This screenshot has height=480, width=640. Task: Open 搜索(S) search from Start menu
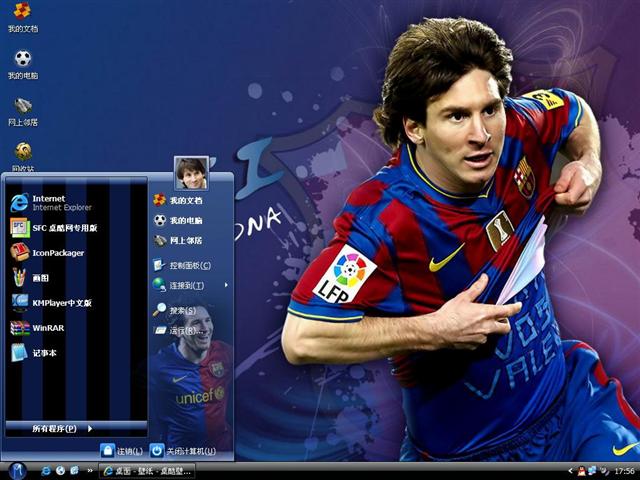[x=175, y=310]
